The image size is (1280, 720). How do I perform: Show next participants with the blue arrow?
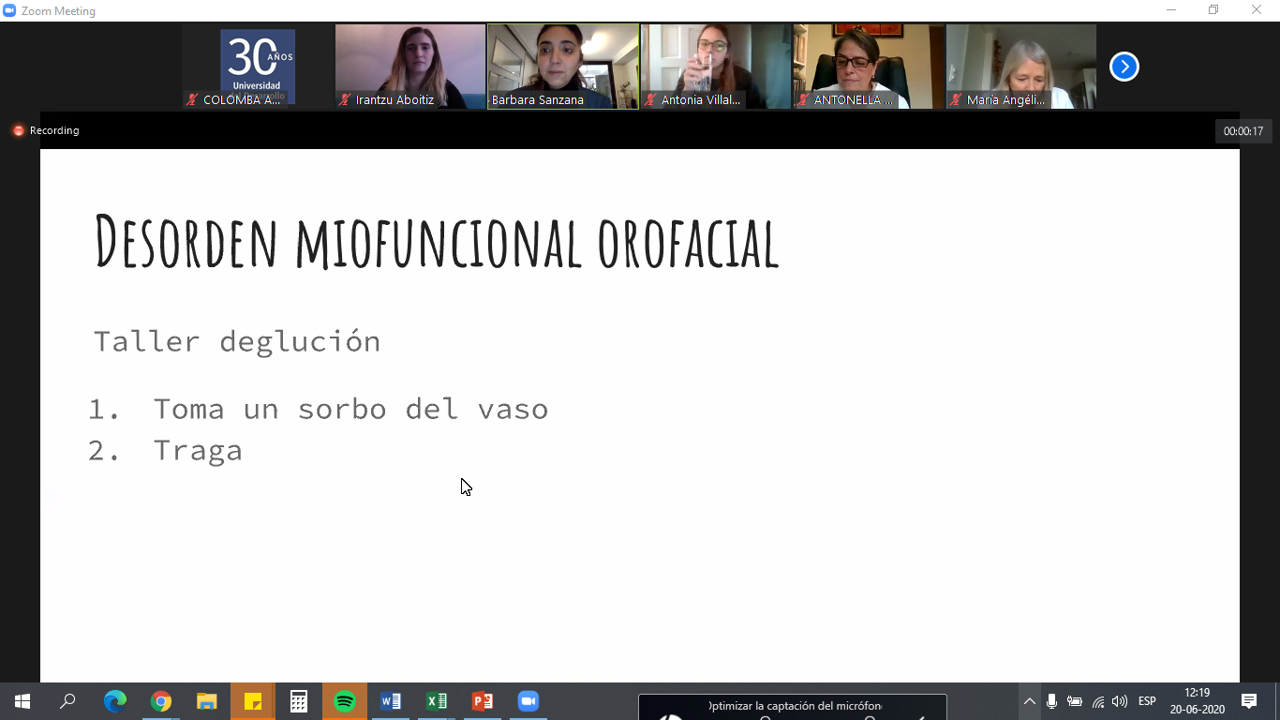click(1124, 67)
